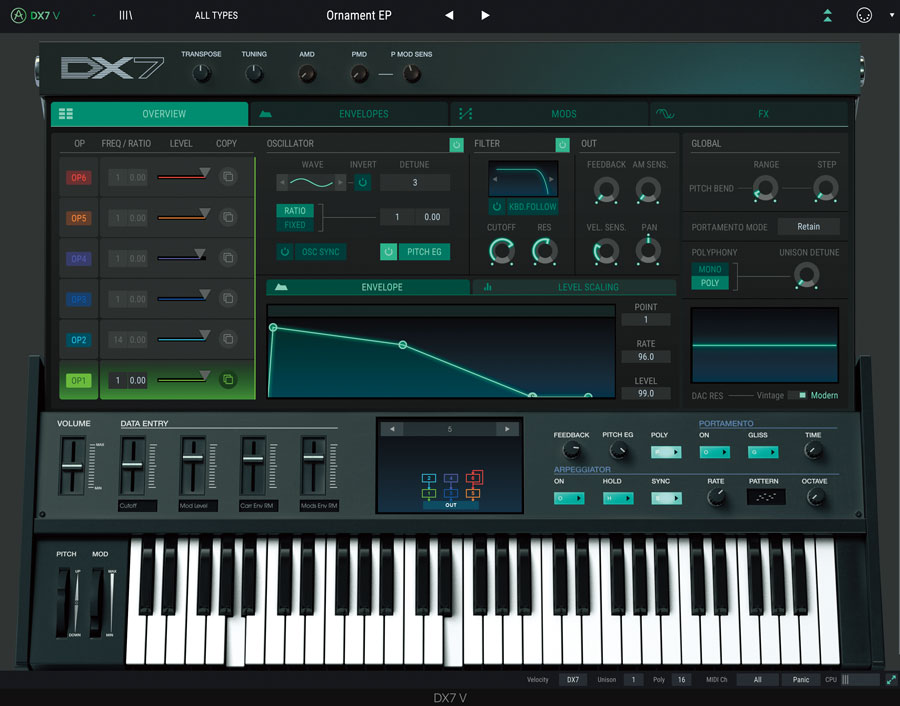Select operator OP1
The width and height of the screenshot is (900, 706).
79,380
